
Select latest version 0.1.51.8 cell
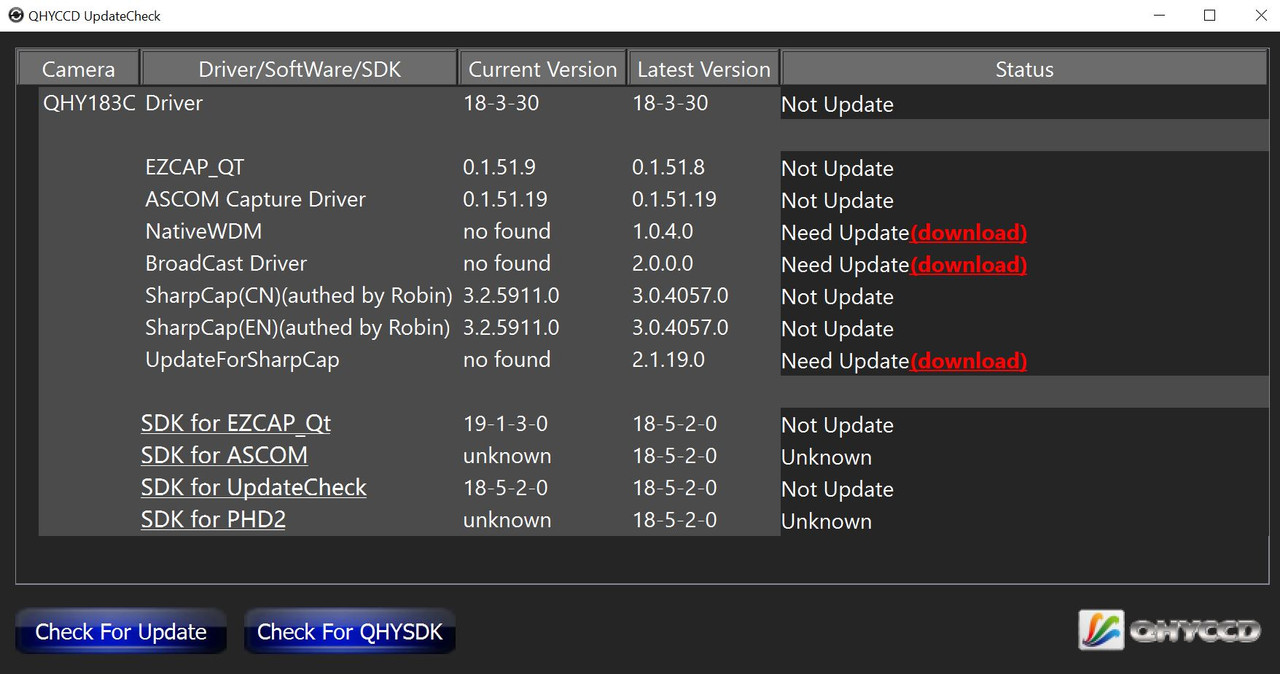click(x=668, y=167)
